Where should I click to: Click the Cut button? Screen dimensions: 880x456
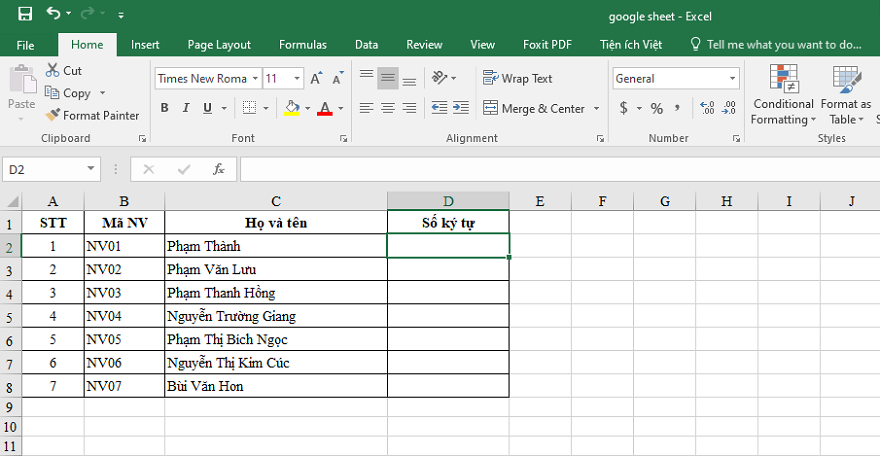(x=64, y=71)
